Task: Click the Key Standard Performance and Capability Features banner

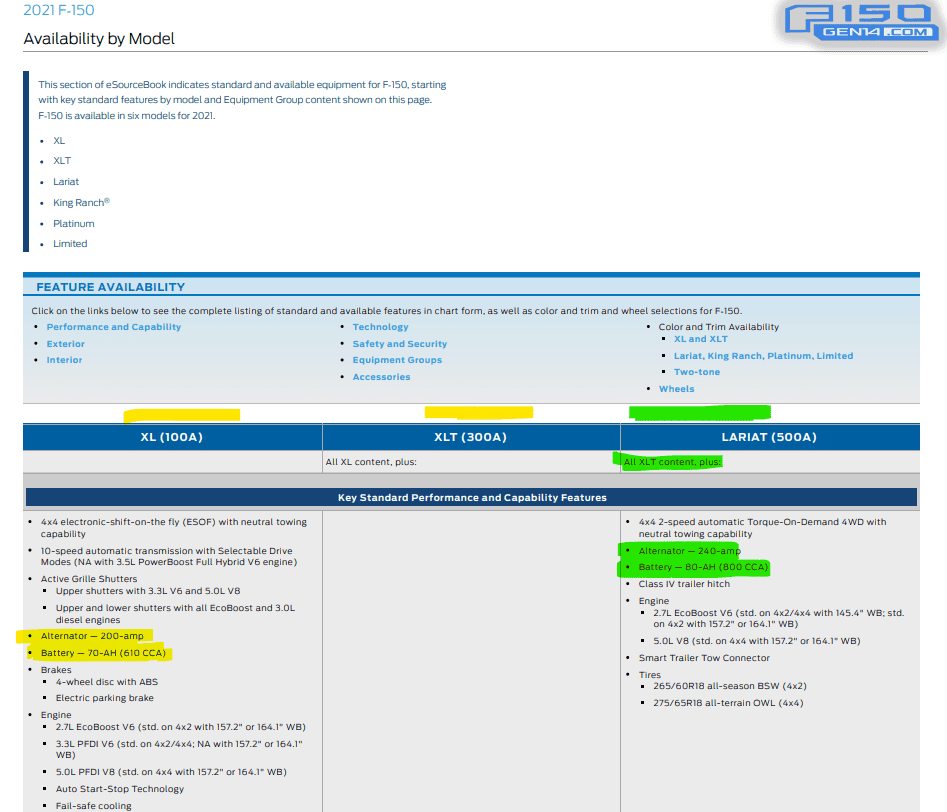Action: coord(472,497)
